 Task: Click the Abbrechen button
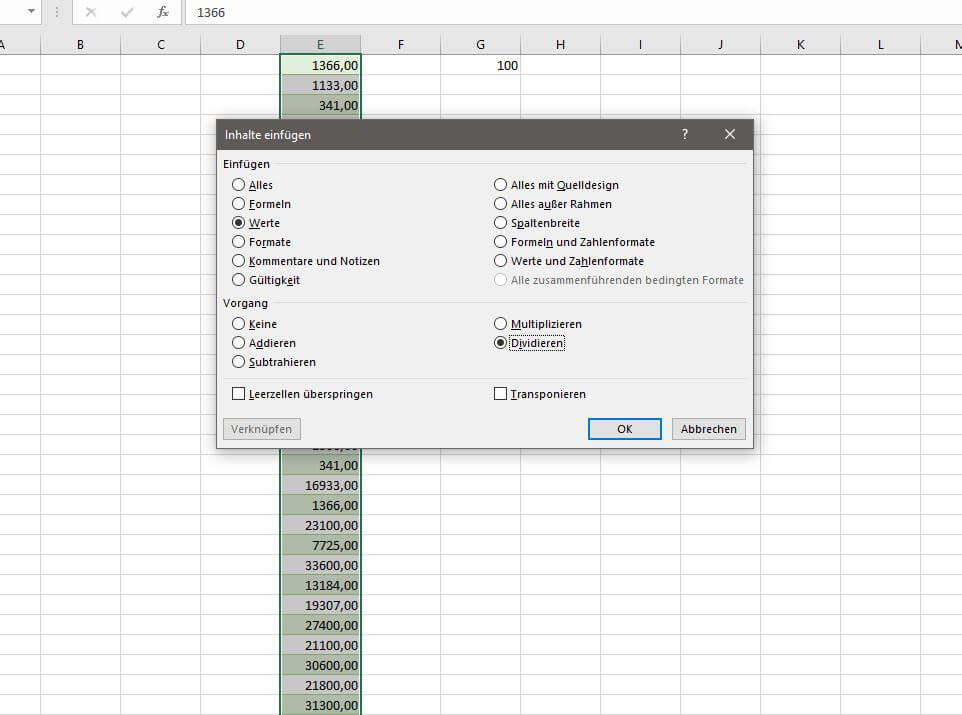click(709, 429)
